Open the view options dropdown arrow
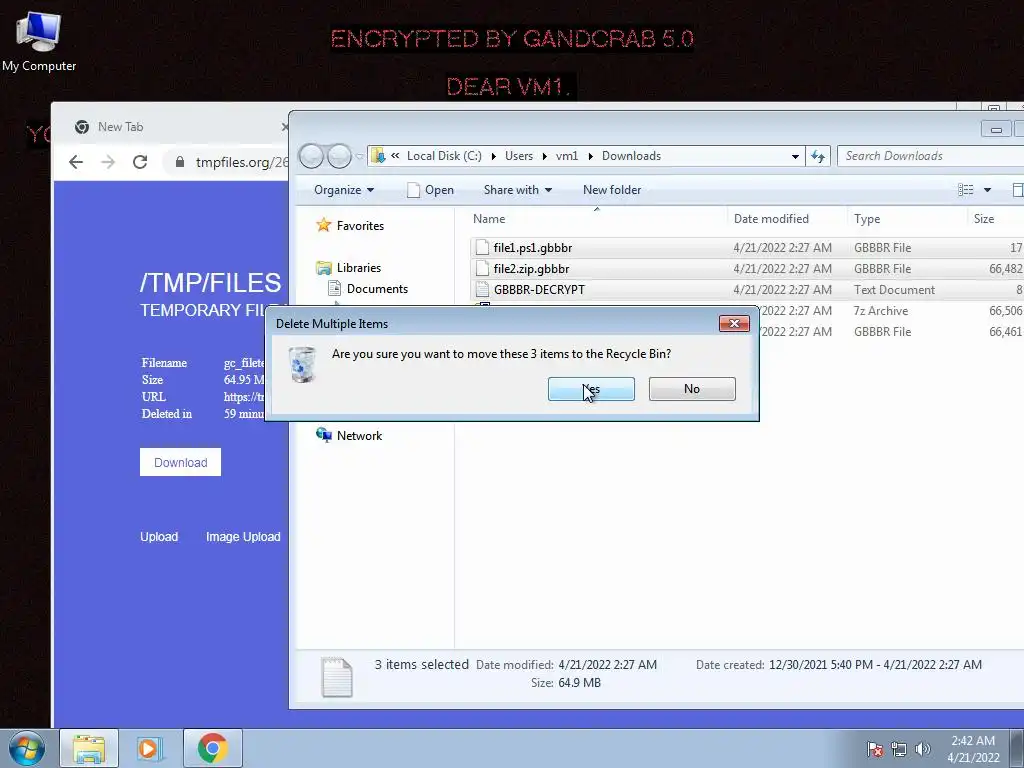 pyautogui.click(x=987, y=190)
